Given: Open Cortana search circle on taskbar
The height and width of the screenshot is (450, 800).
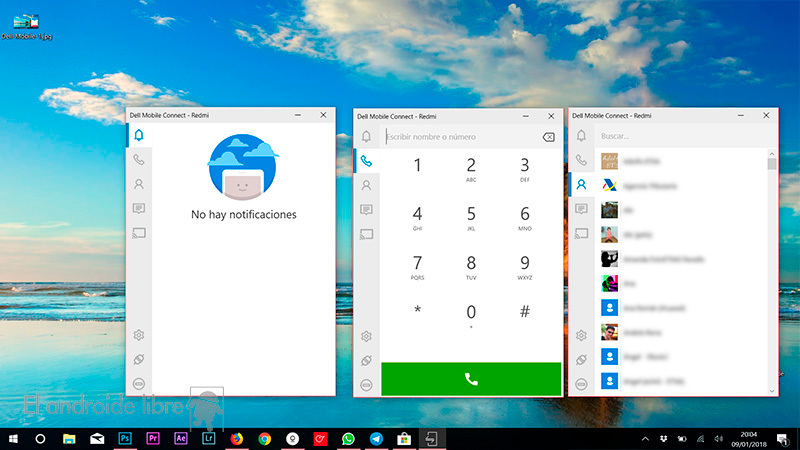Looking at the screenshot, I should coord(40,439).
